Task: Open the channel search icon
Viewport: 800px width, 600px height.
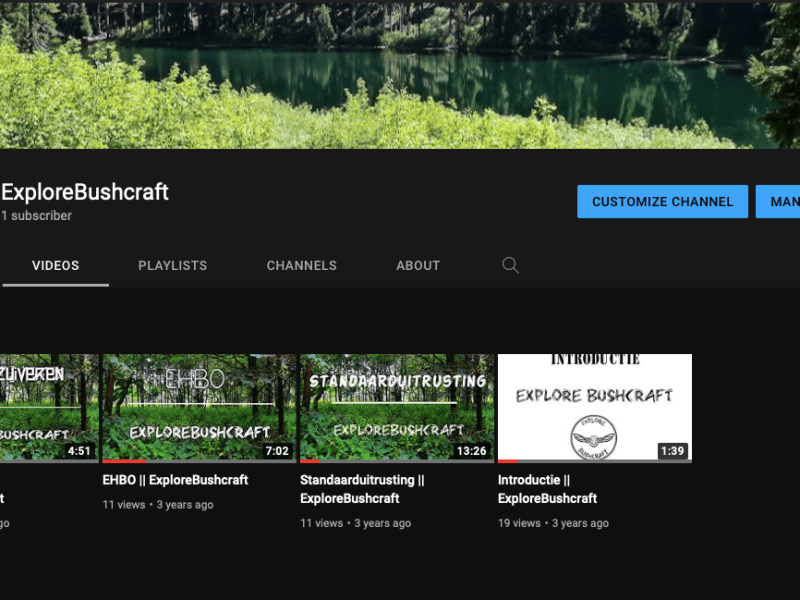Action: [510, 265]
